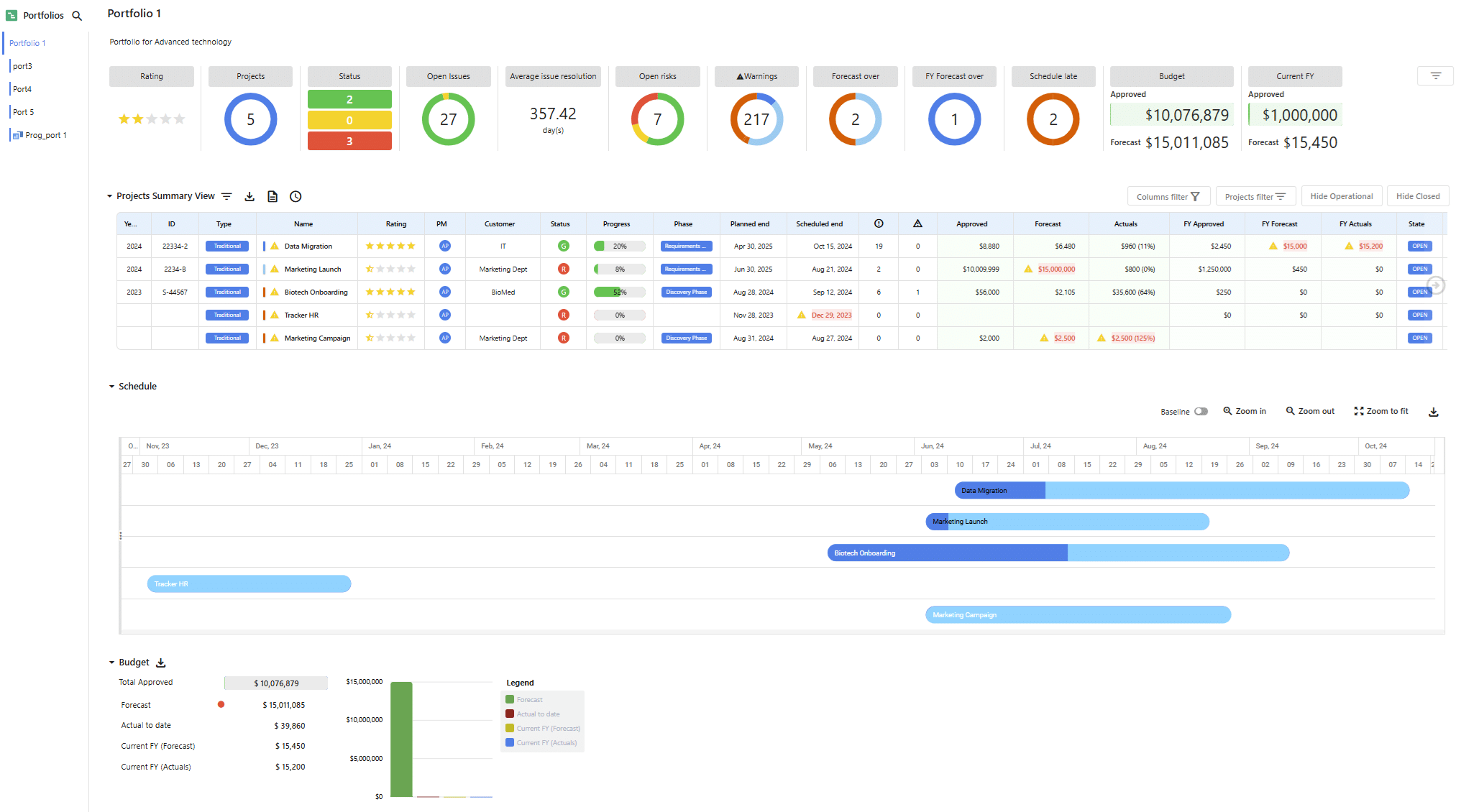Collapse the Schedule section
This screenshot has height=812, width=1461.
coord(111,387)
